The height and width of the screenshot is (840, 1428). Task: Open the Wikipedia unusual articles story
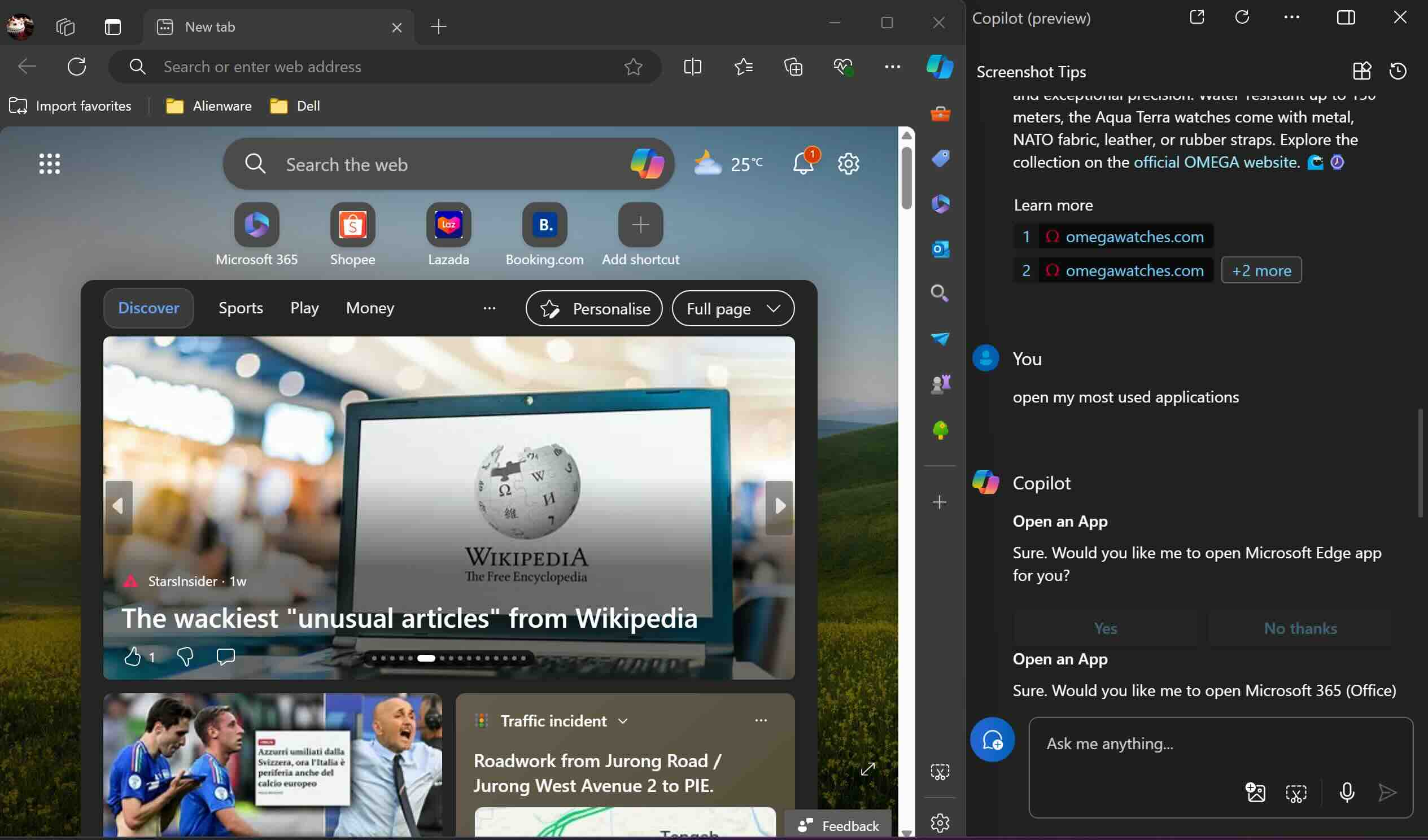click(409, 618)
